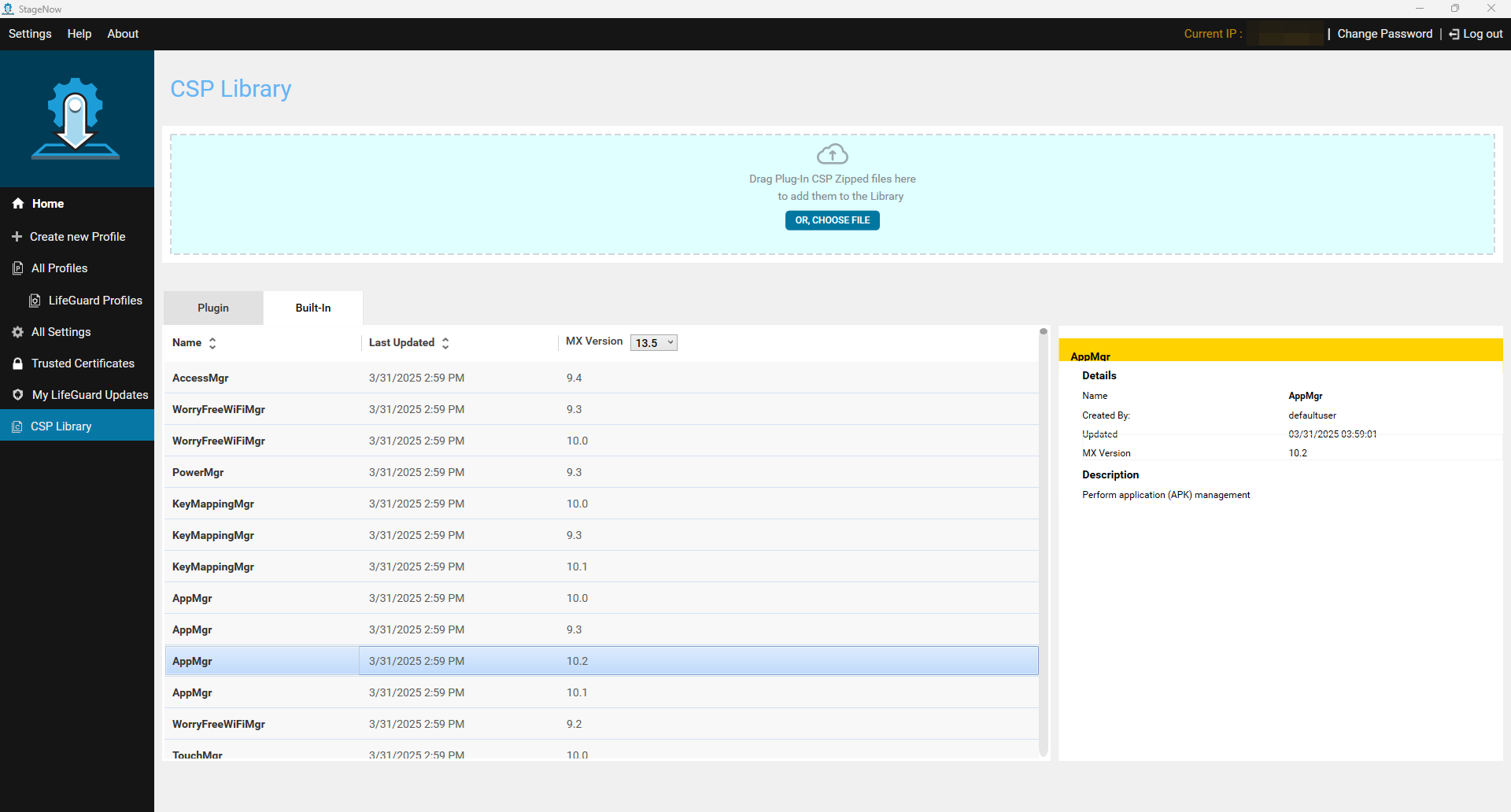This screenshot has width=1511, height=812.
Task: Click the cloud upload icon in drop zone
Action: pyautogui.click(x=832, y=153)
